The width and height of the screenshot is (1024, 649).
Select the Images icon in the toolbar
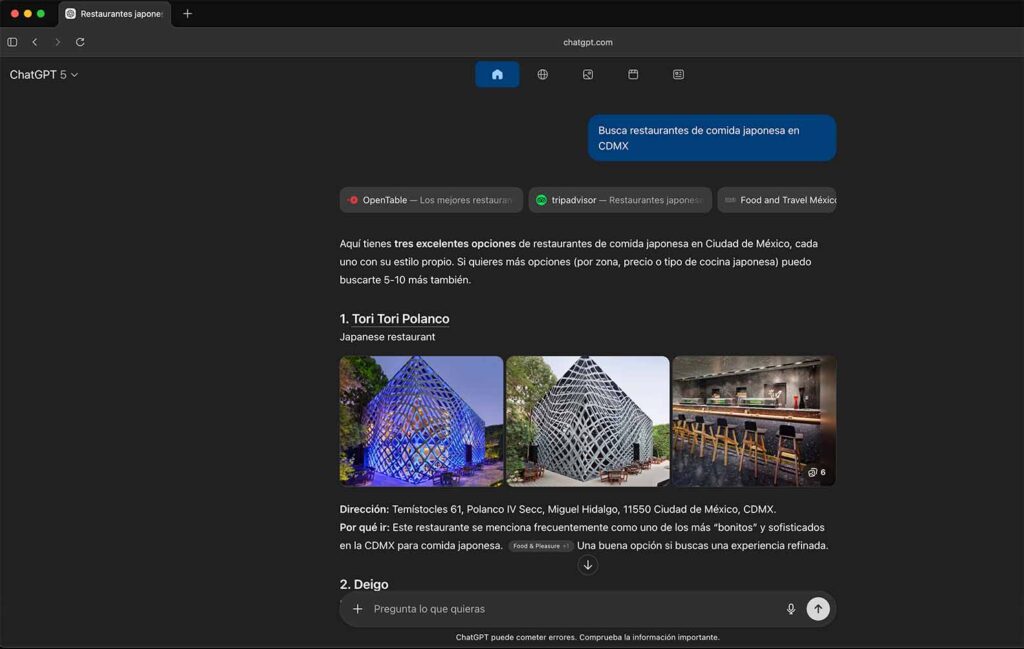point(588,74)
